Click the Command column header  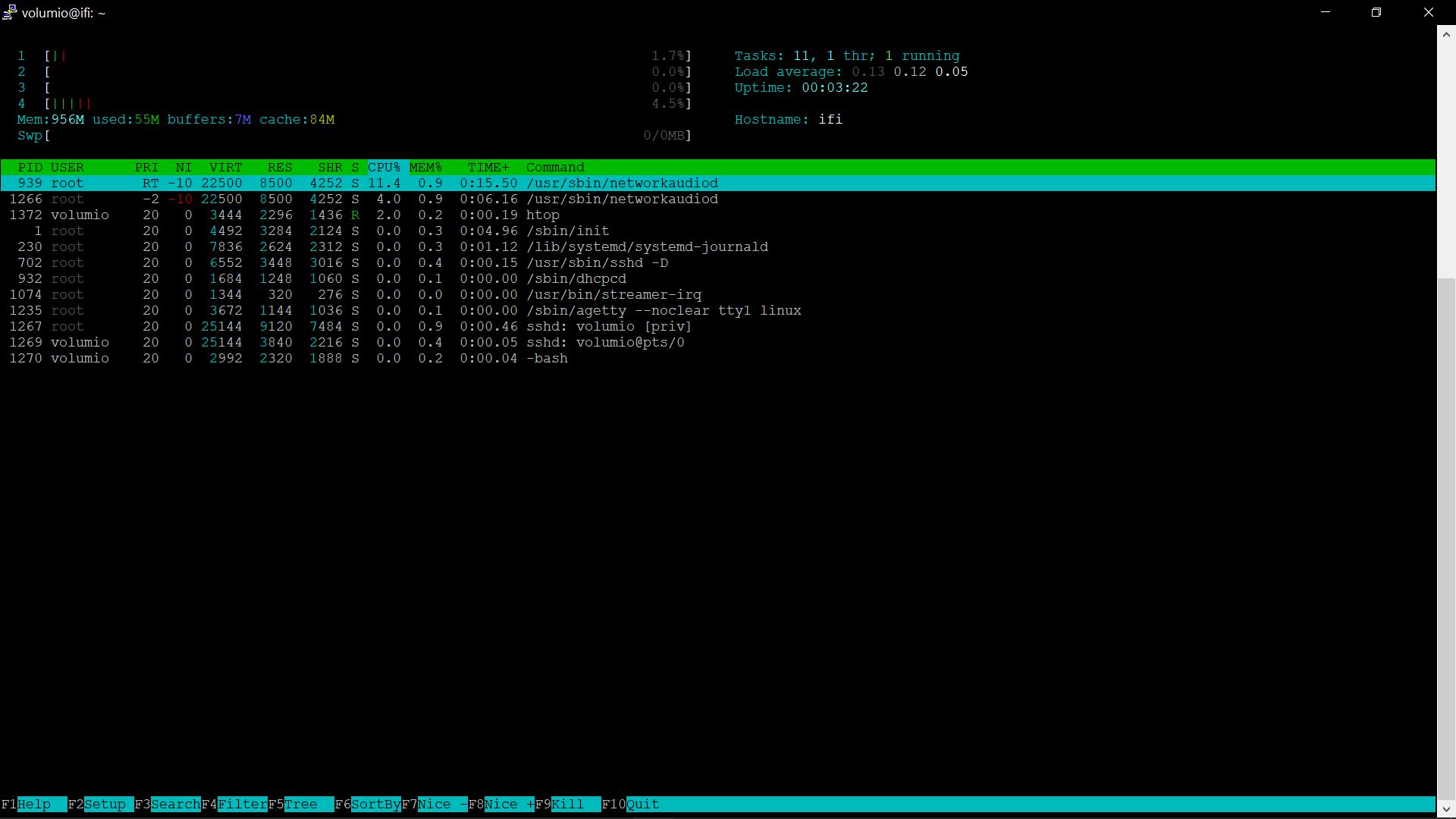coord(555,167)
